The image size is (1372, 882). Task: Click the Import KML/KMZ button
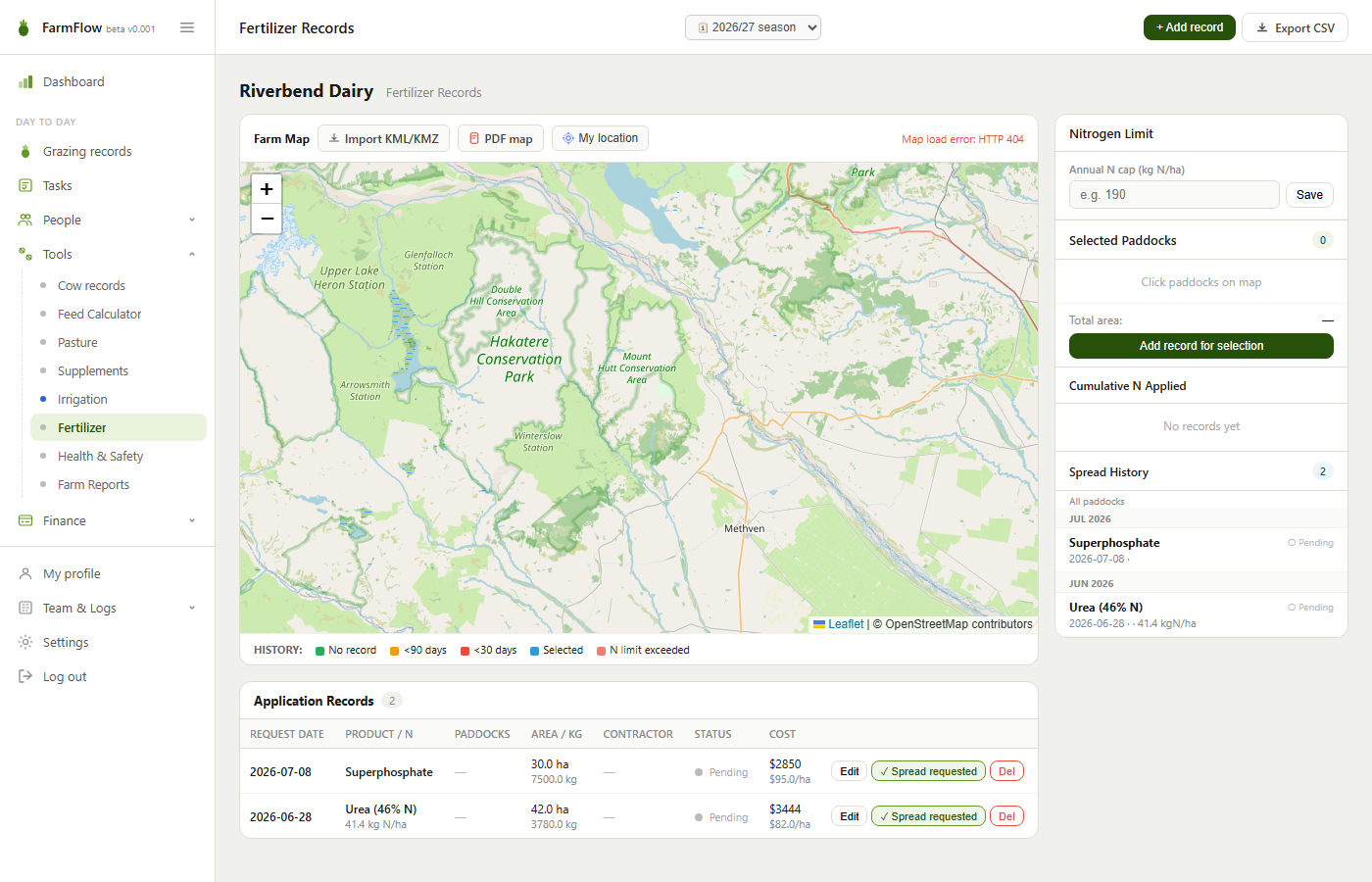point(383,138)
